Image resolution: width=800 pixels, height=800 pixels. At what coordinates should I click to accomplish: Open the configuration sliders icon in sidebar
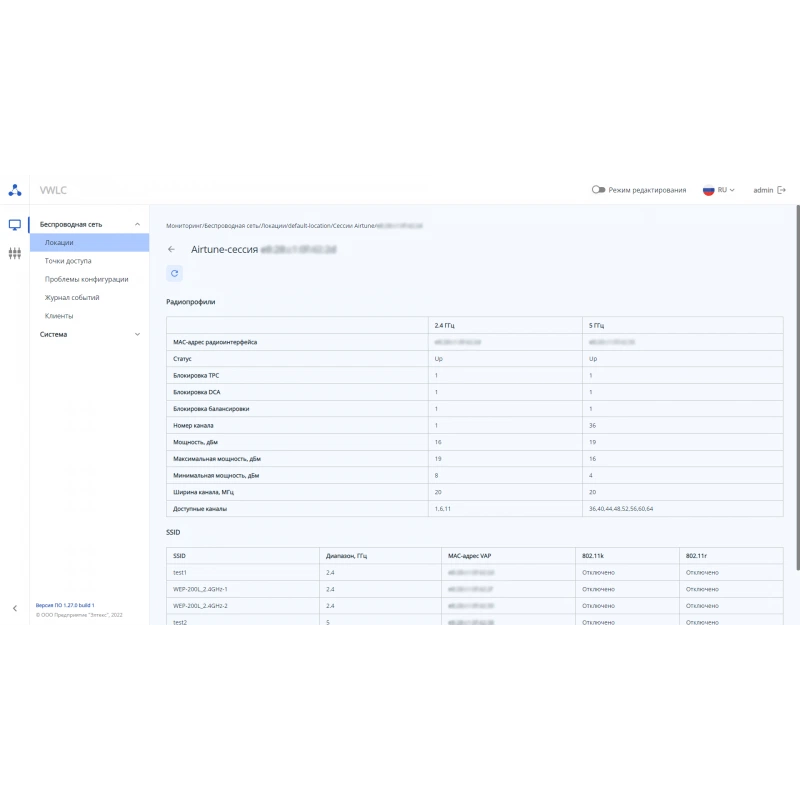point(15,253)
